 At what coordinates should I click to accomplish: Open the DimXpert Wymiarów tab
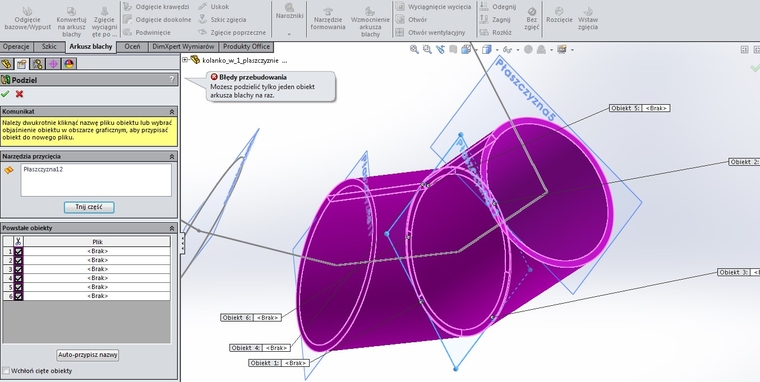click(x=183, y=47)
